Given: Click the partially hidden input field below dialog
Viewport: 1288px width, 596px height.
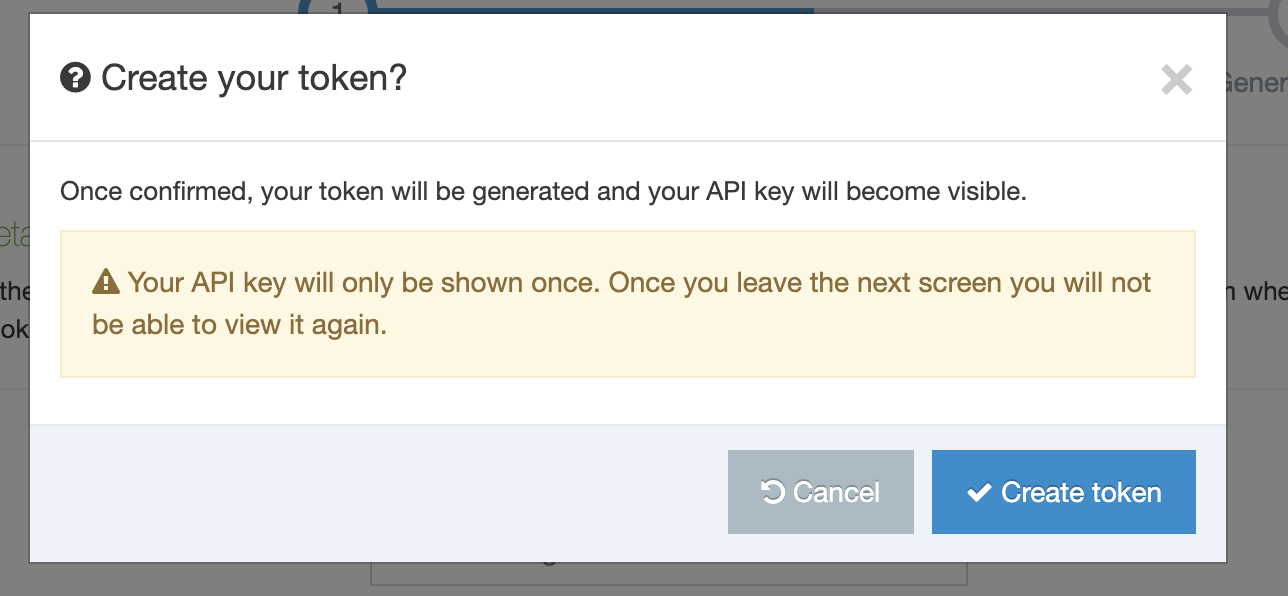Looking at the screenshot, I should [x=668, y=575].
